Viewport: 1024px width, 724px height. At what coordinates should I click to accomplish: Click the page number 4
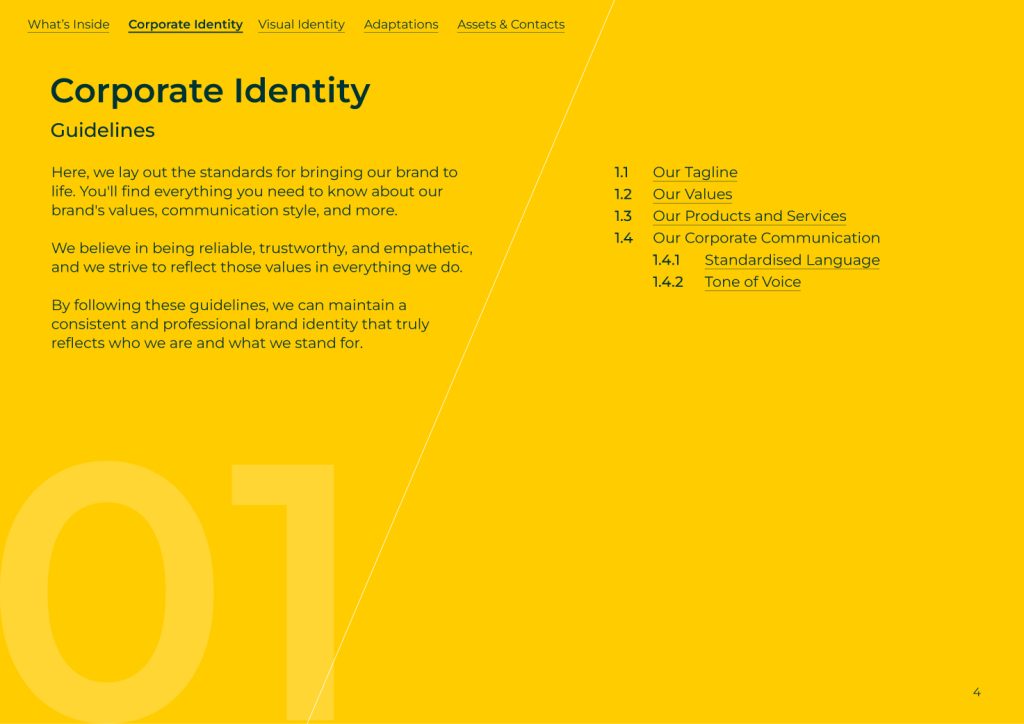[x=976, y=692]
